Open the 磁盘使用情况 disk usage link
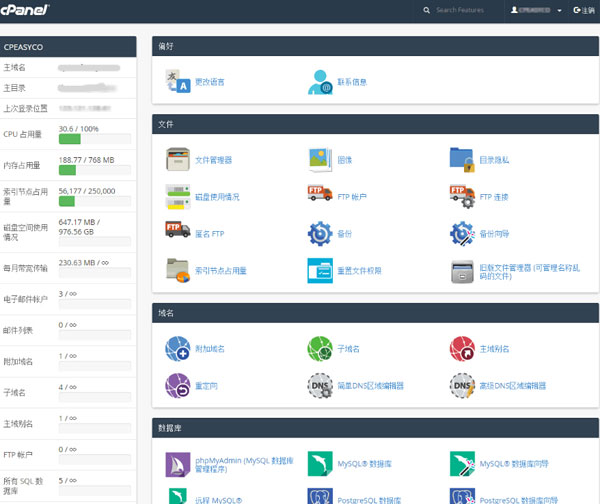Image resolution: width=600 pixels, height=504 pixels. coord(216,197)
